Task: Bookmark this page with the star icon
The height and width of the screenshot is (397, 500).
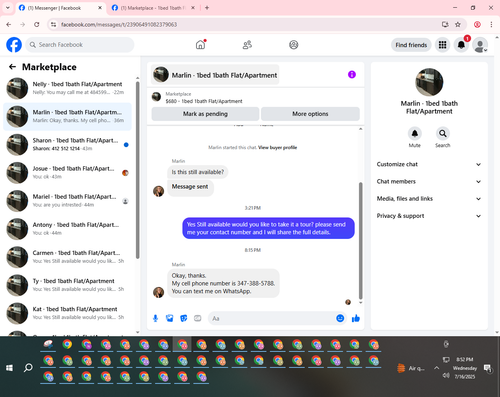Action: pos(458,24)
